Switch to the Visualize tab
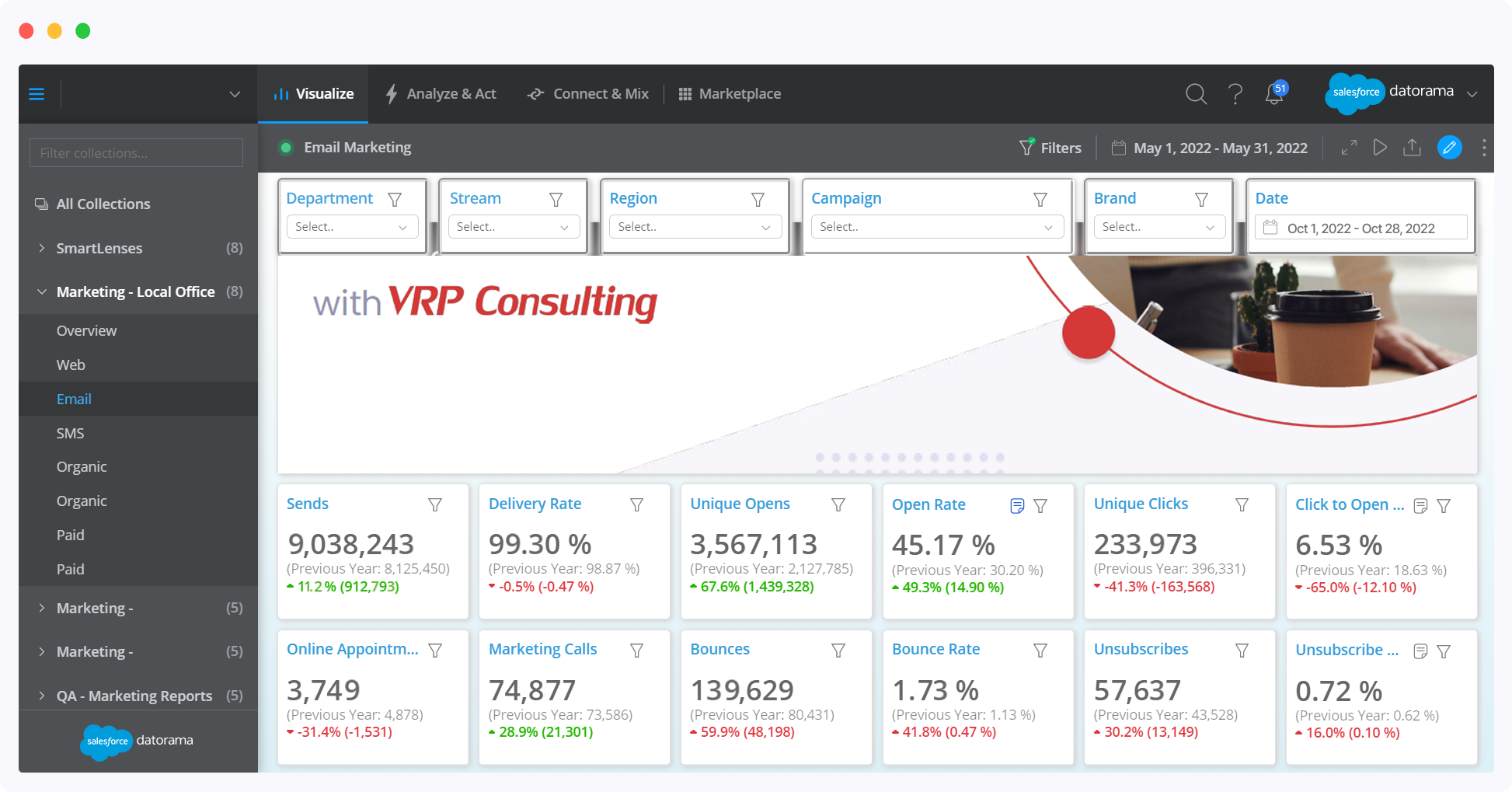 pos(313,94)
